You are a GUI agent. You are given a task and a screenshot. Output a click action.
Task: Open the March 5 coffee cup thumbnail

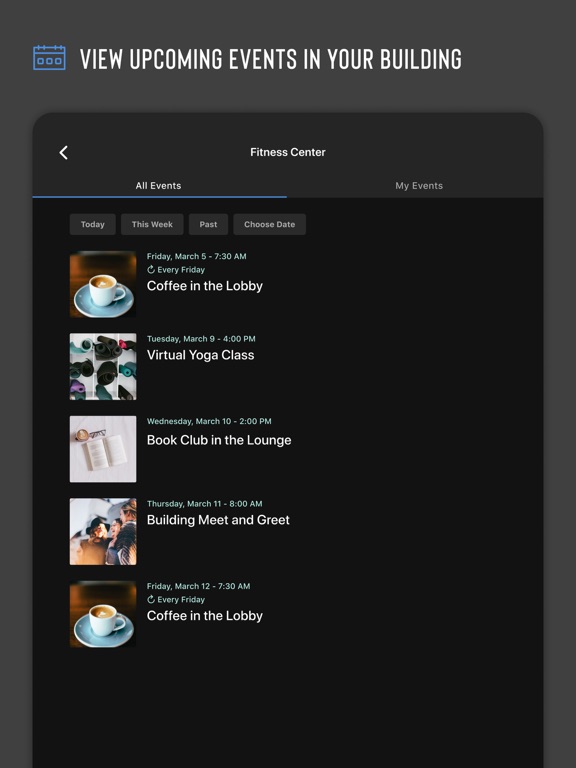(x=103, y=284)
